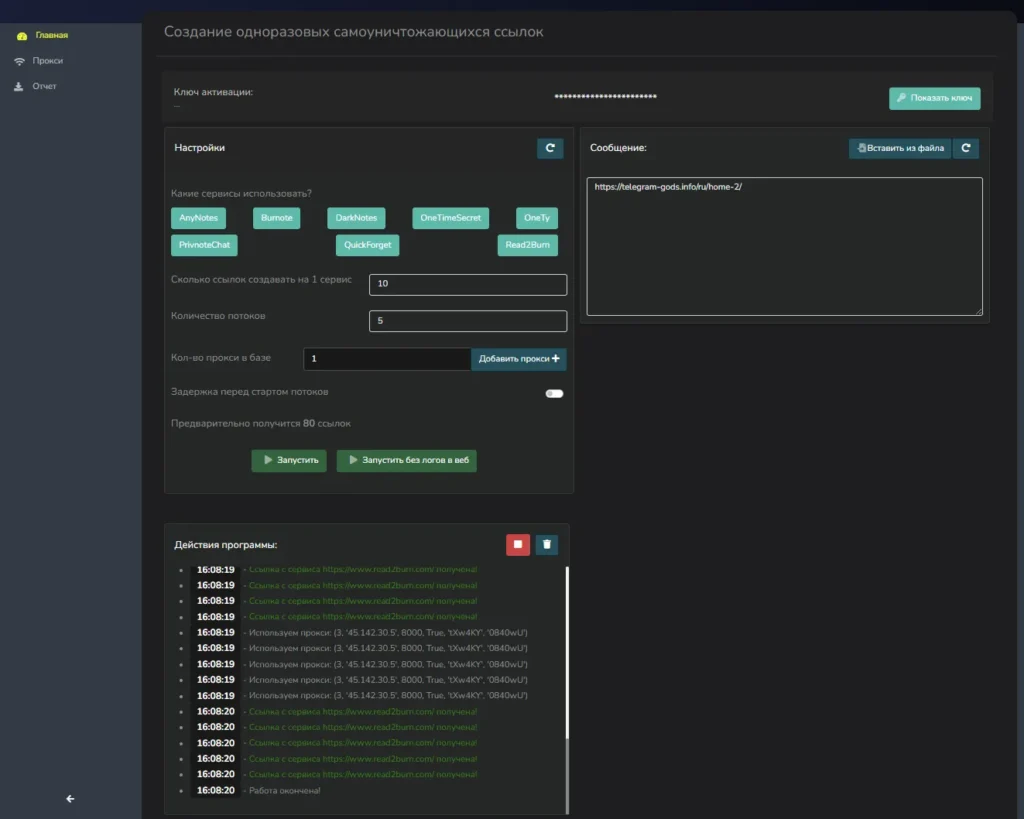Viewport: 1024px width, 819px height.
Task: Click the yellow emoji icon next to Главная
Action: 20,35
